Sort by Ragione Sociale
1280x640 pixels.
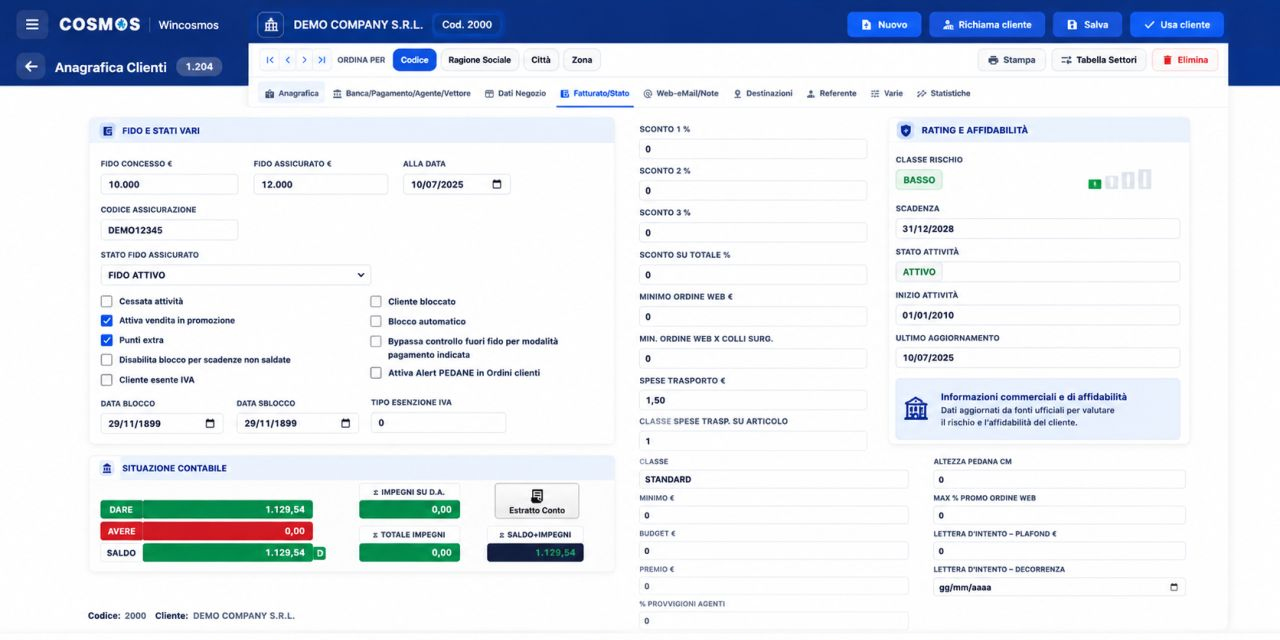pyautogui.click(x=479, y=60)
